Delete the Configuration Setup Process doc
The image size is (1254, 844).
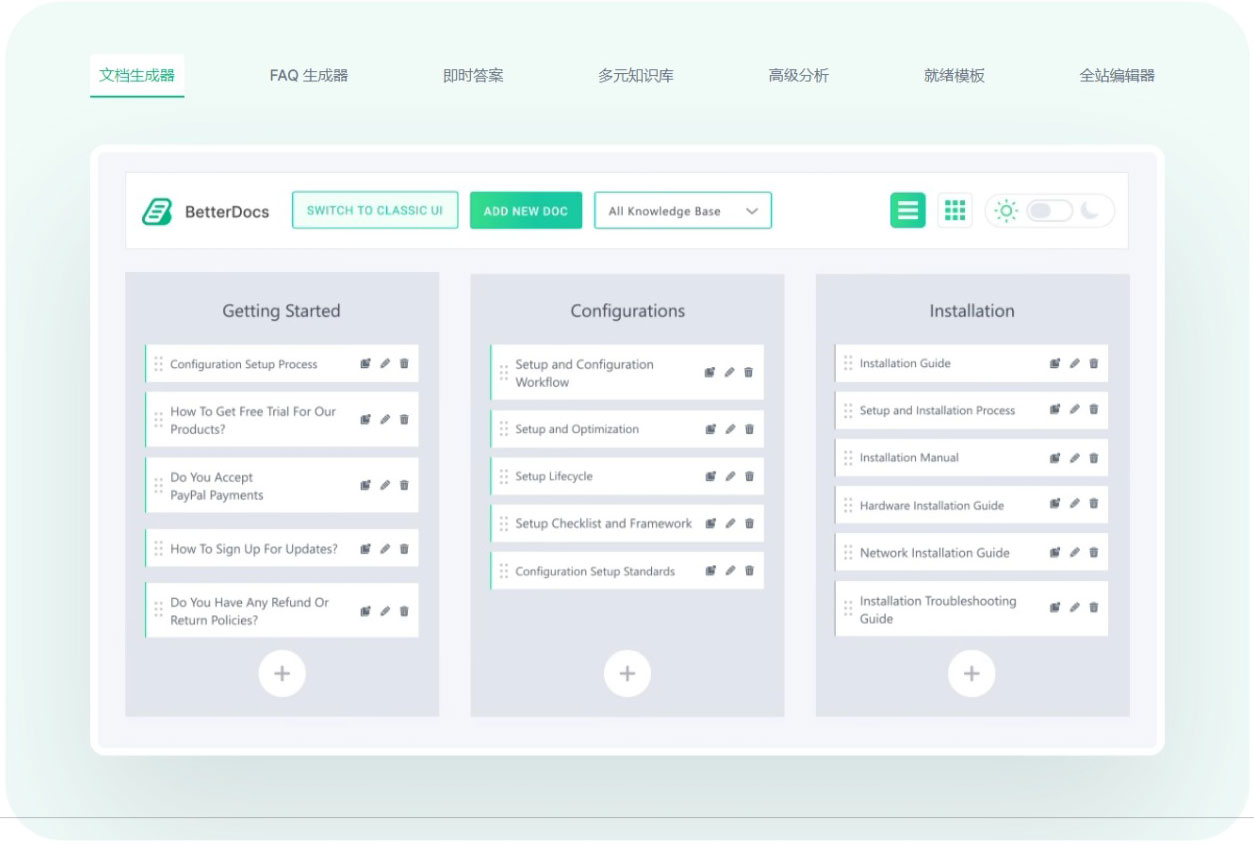click(x=404, y=364)
